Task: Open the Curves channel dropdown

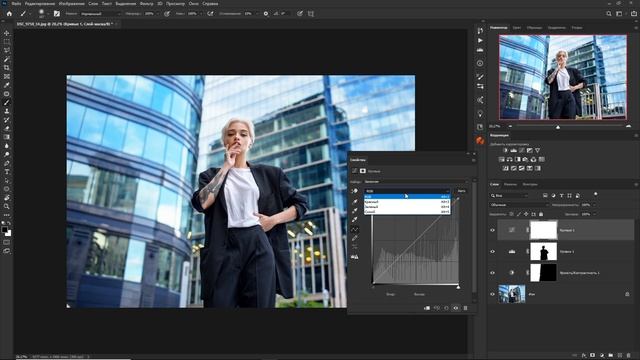Action: [x=407, y=191]
